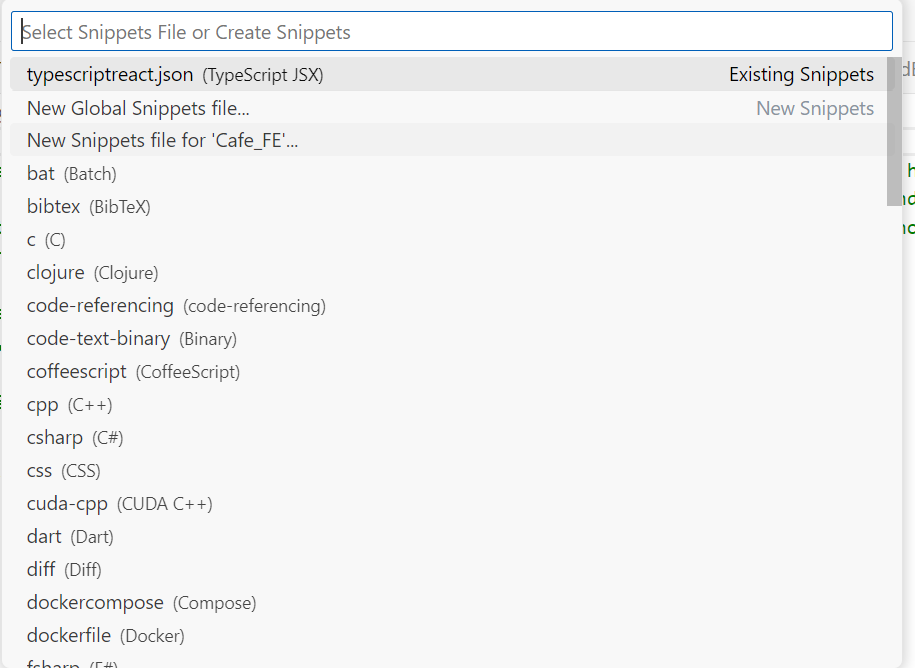Viewport: 915px width, 668px height.
Task: Click the quick pick list scrollbar thumb
Action: click(894, 131)
